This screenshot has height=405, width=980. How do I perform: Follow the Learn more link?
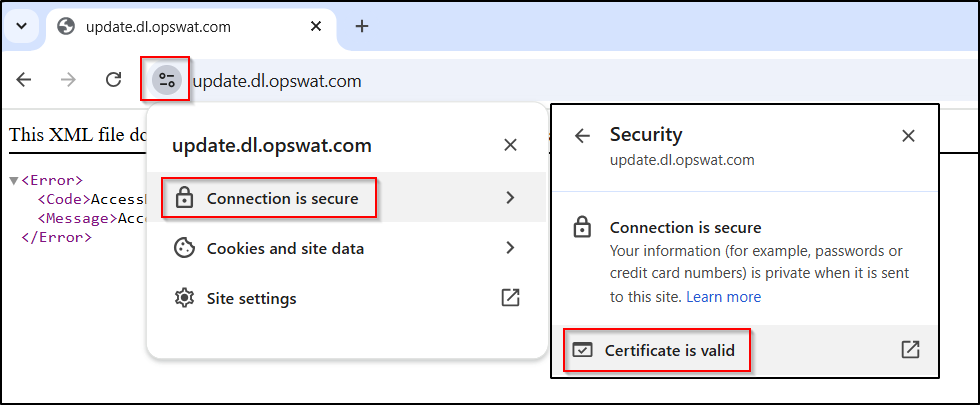(x=723, y=297)
